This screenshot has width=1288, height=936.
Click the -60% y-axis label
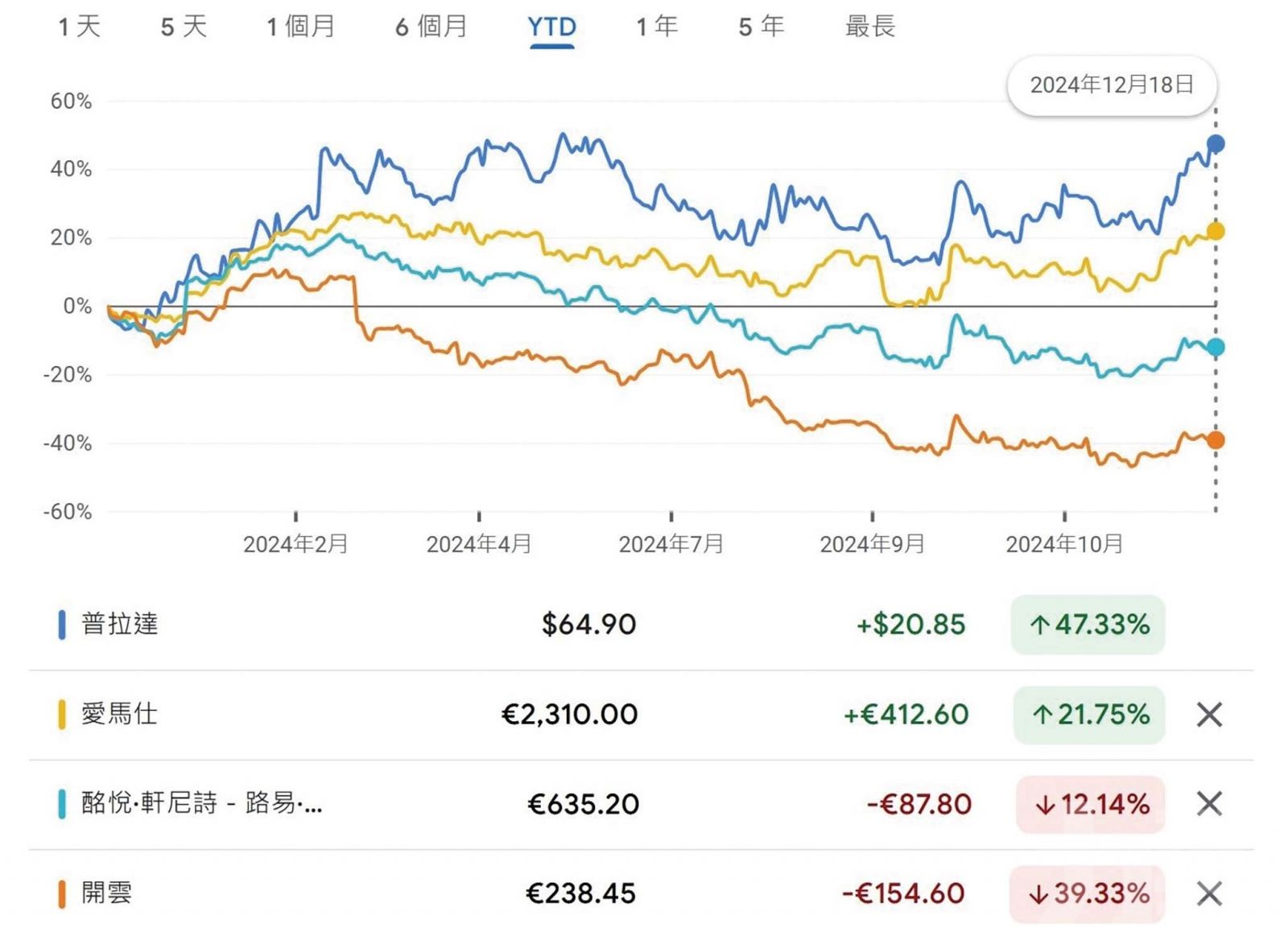[67, 512]
